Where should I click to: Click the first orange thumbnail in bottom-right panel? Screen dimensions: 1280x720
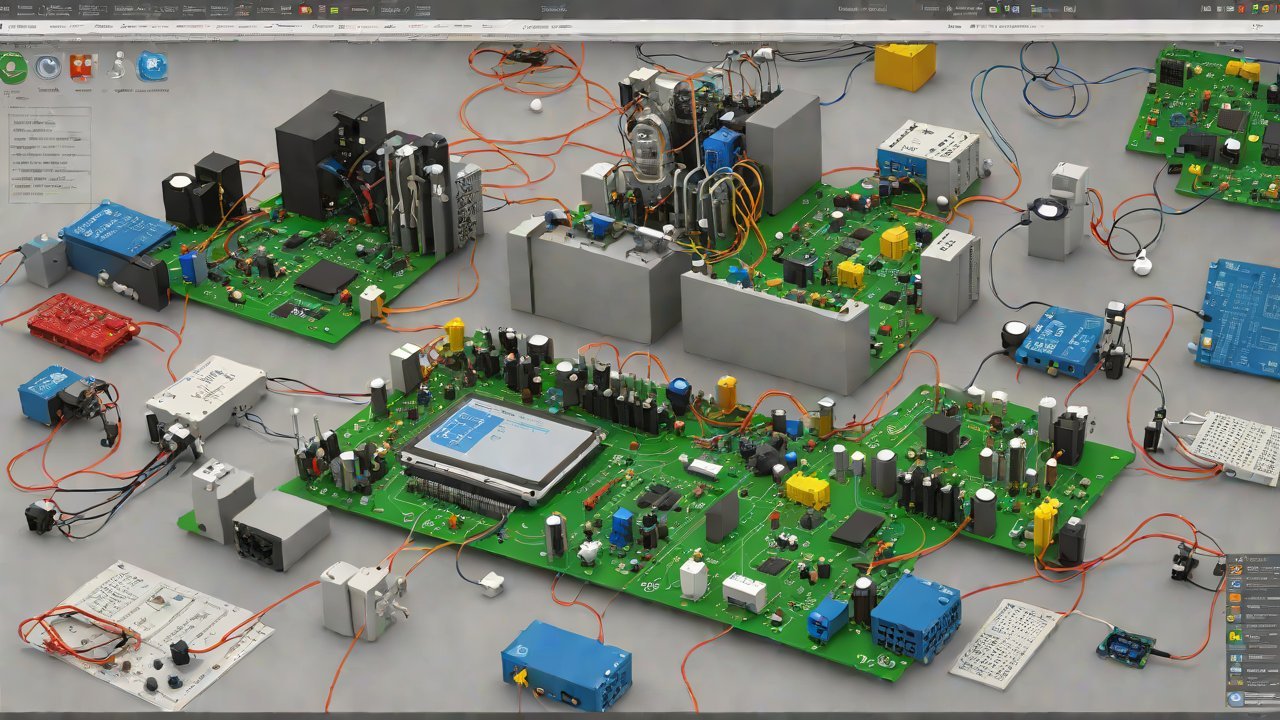[x=1234, y=569]
